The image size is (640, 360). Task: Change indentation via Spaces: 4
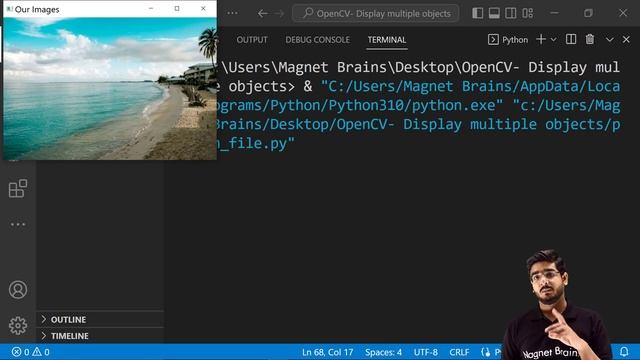pyautogui.click(x=383, y=352)
